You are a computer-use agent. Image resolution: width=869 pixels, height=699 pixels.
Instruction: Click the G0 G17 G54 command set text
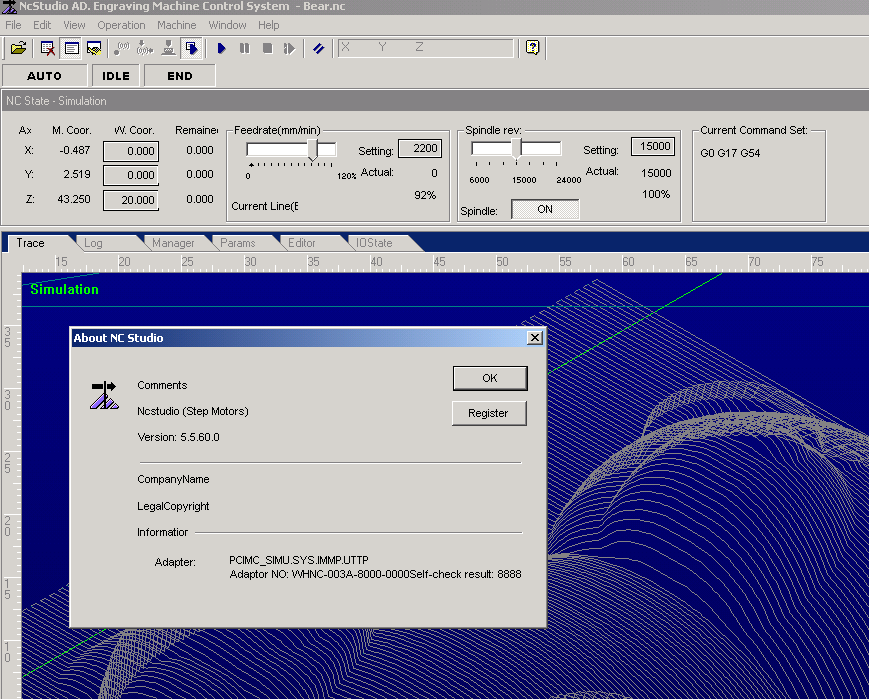730,153
